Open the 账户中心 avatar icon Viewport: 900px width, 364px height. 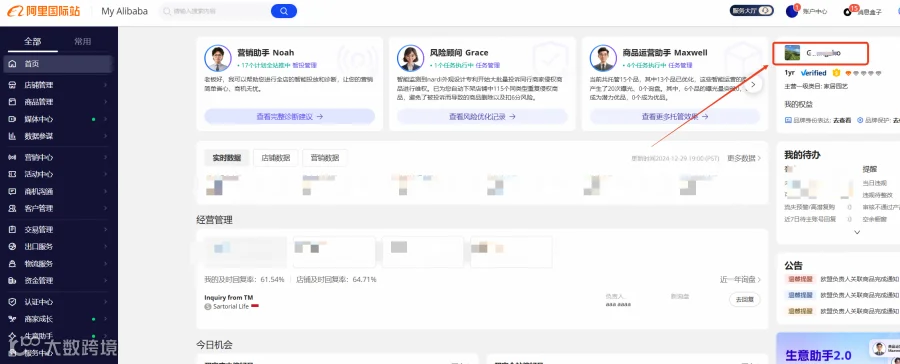point(792,11)
